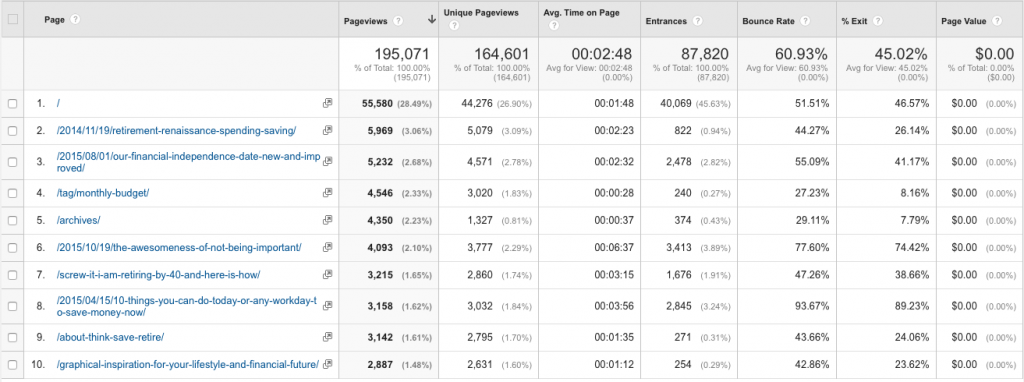Click the total entrances value 87,820
The height and width of the screenshot is (382, 1024).
(x=705, y=54)
